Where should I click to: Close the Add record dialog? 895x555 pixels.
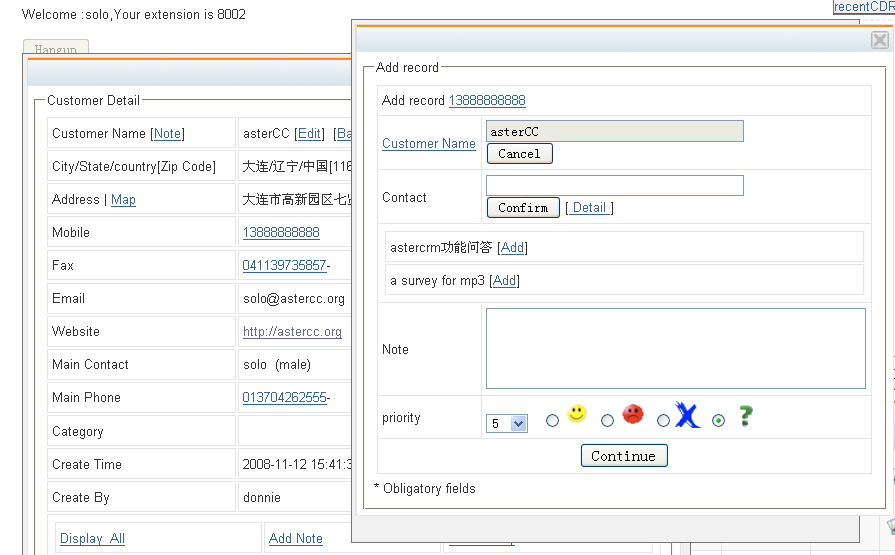coord(880,40)
